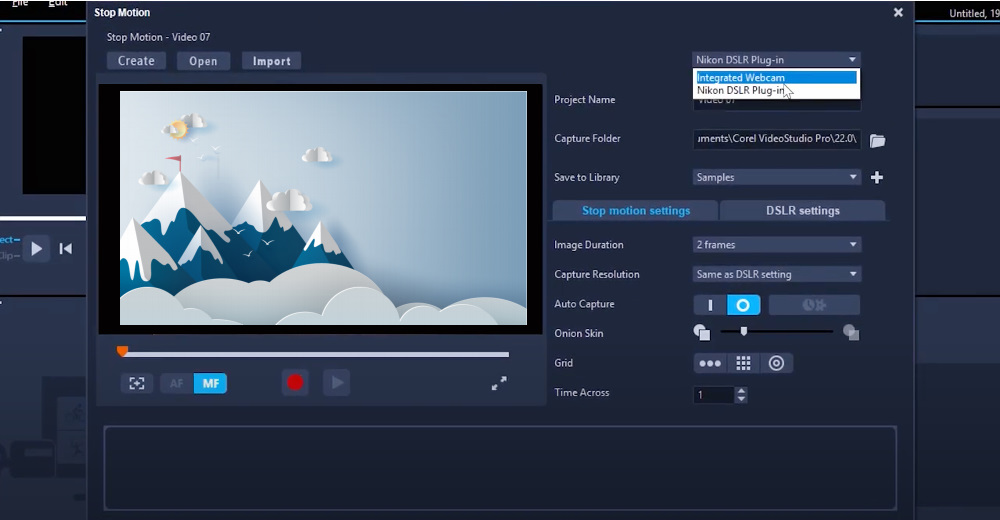Click the right Onion Skin opacity icon
This screenshot has width=1000, height=520.
851,332
